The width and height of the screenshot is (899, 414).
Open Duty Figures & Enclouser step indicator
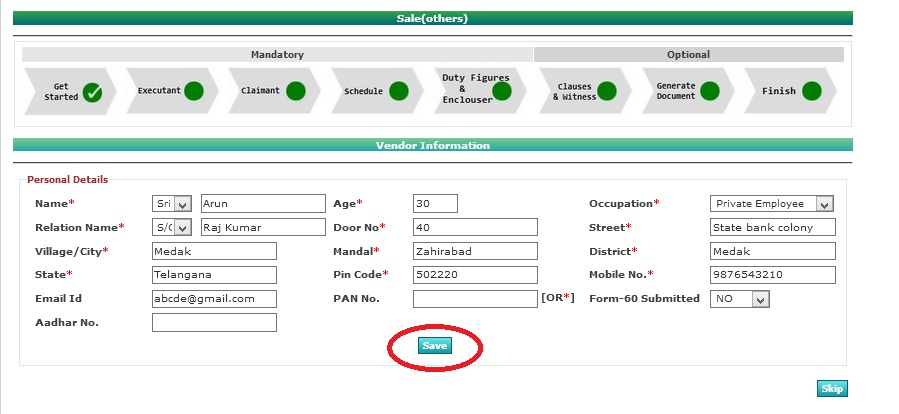[x=502, y=91]
